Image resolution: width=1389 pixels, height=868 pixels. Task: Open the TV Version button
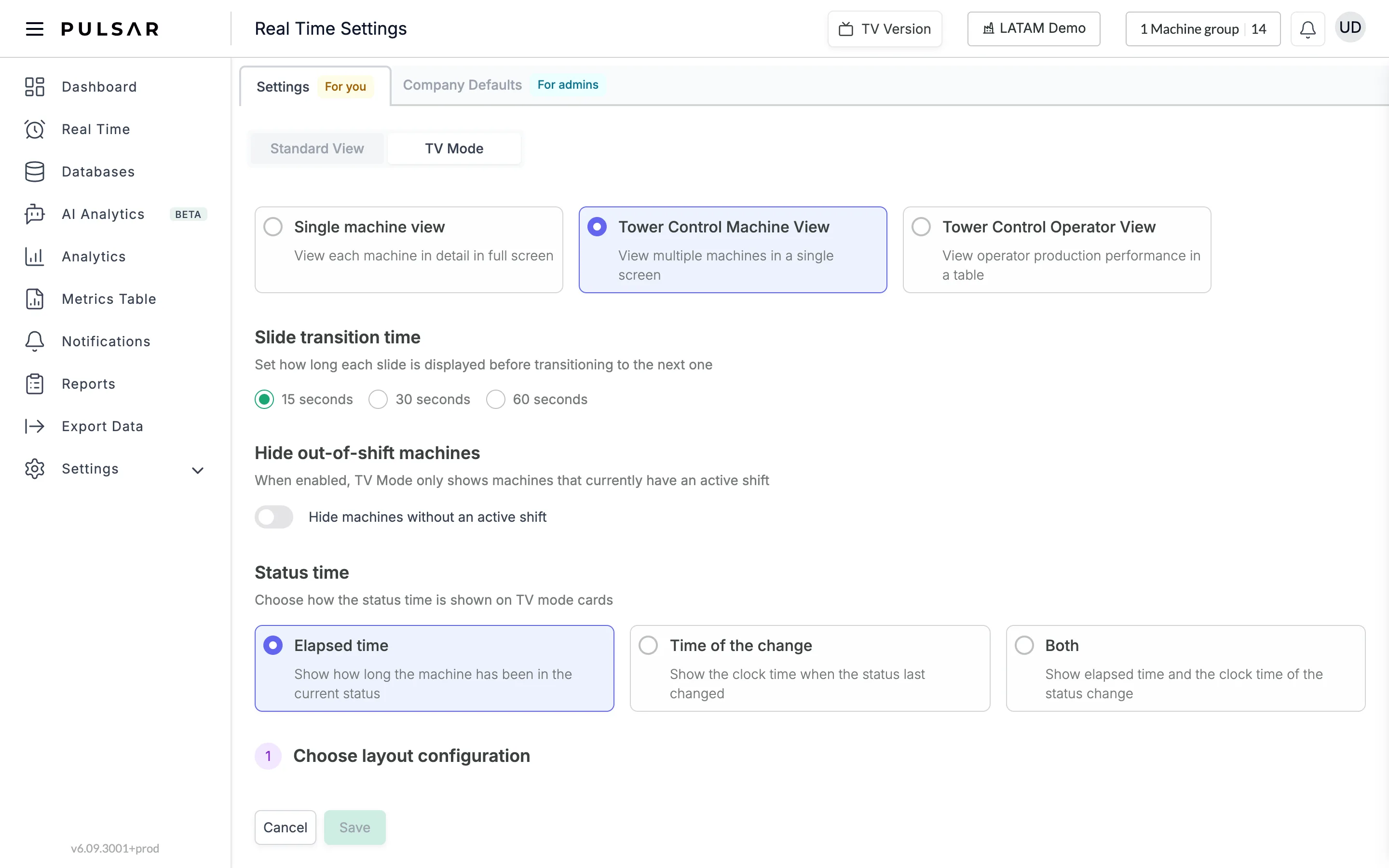(885, 29)
